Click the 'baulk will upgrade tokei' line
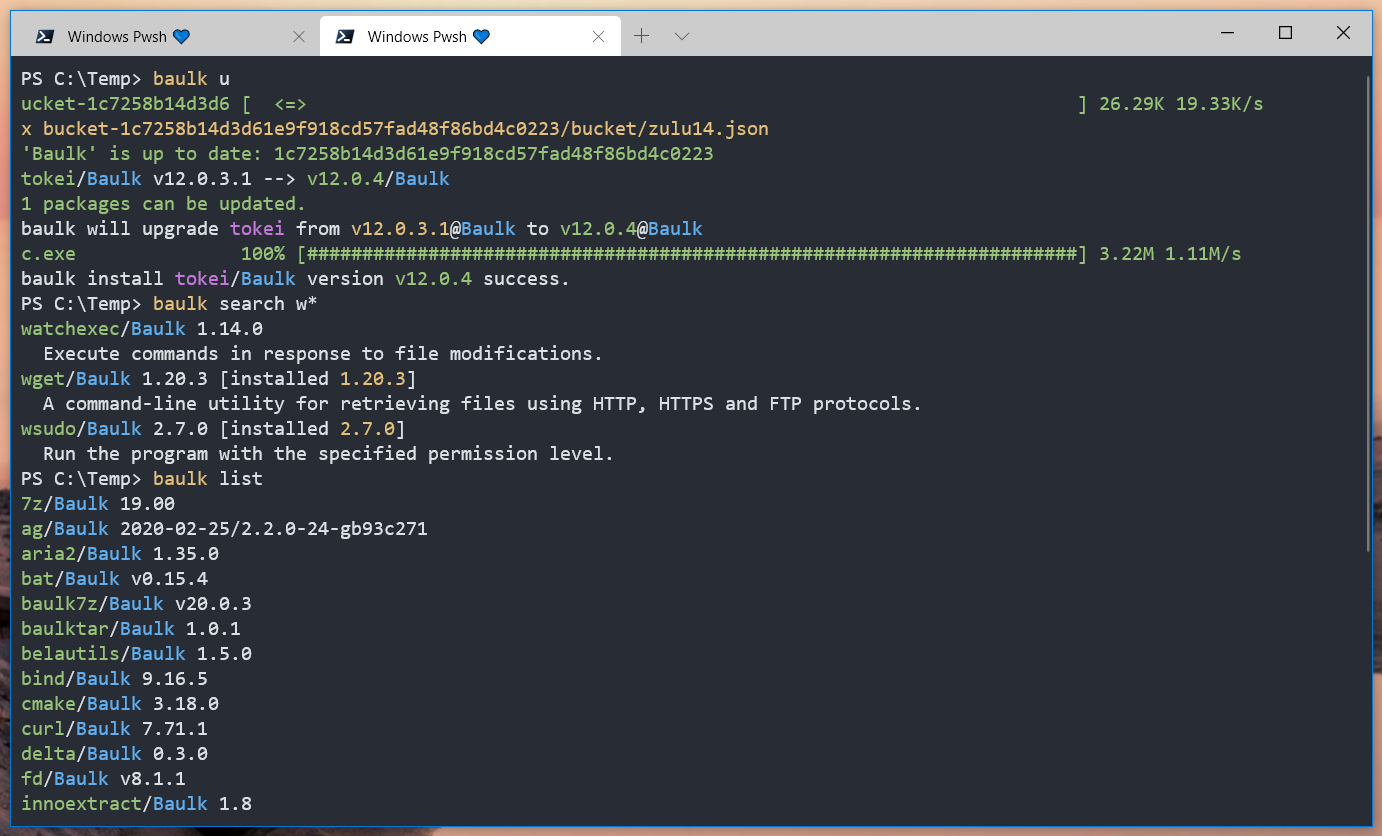Screen dimensions: 1382x836 (362, 229)
